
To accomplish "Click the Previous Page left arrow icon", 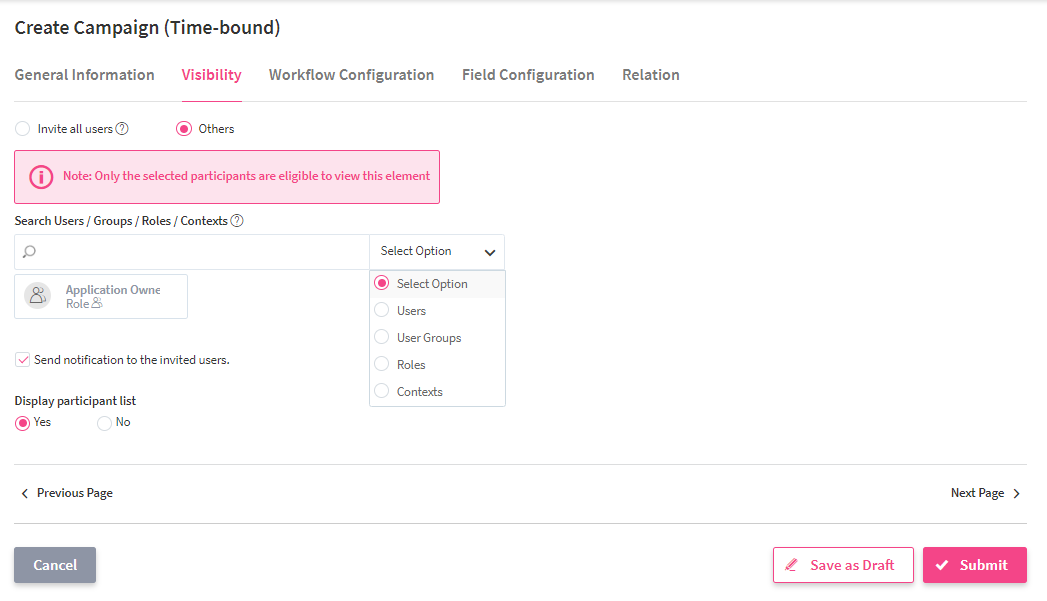I will pos(25,493).
